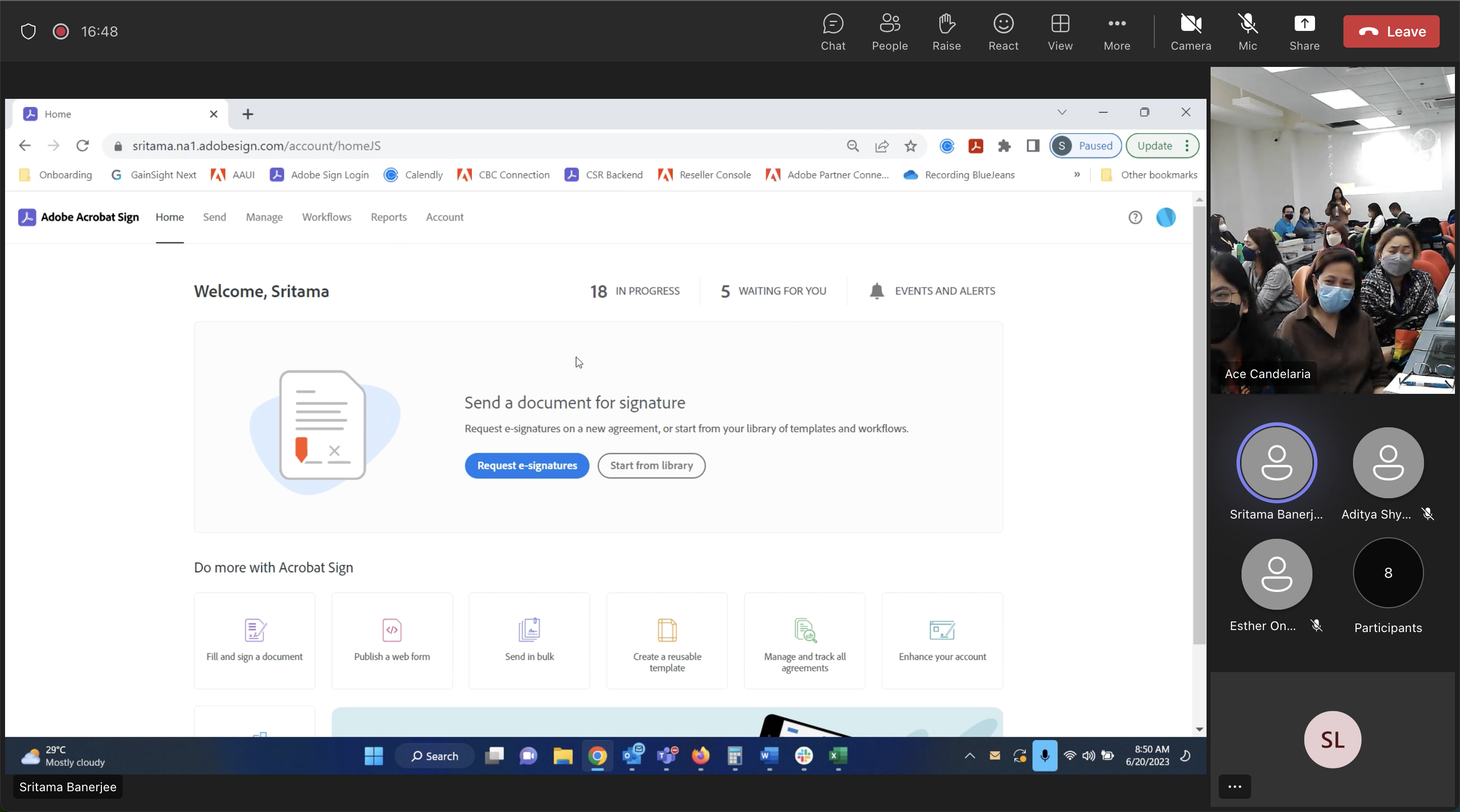Share your screen content
The height and width of the screenshot is (812, 1460).
(1304, 32)
